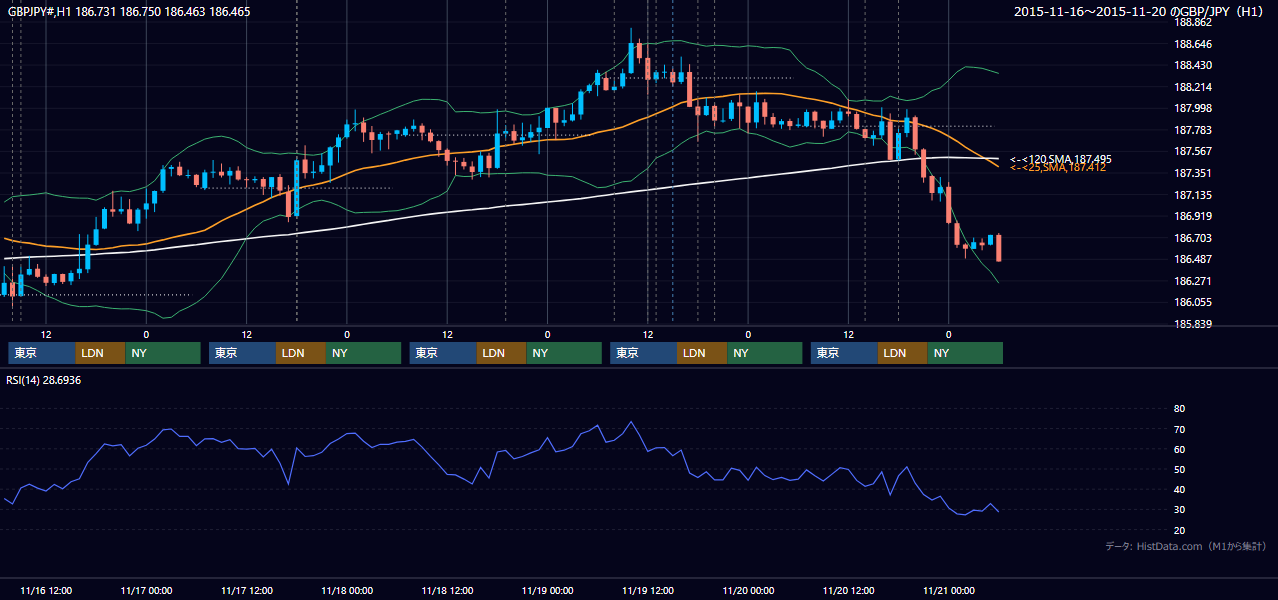This screenshot has height=600, width=1278.
Task: Select the 11/17 00:00 date label
Action: pyautogui.click(x=146, y=591)
